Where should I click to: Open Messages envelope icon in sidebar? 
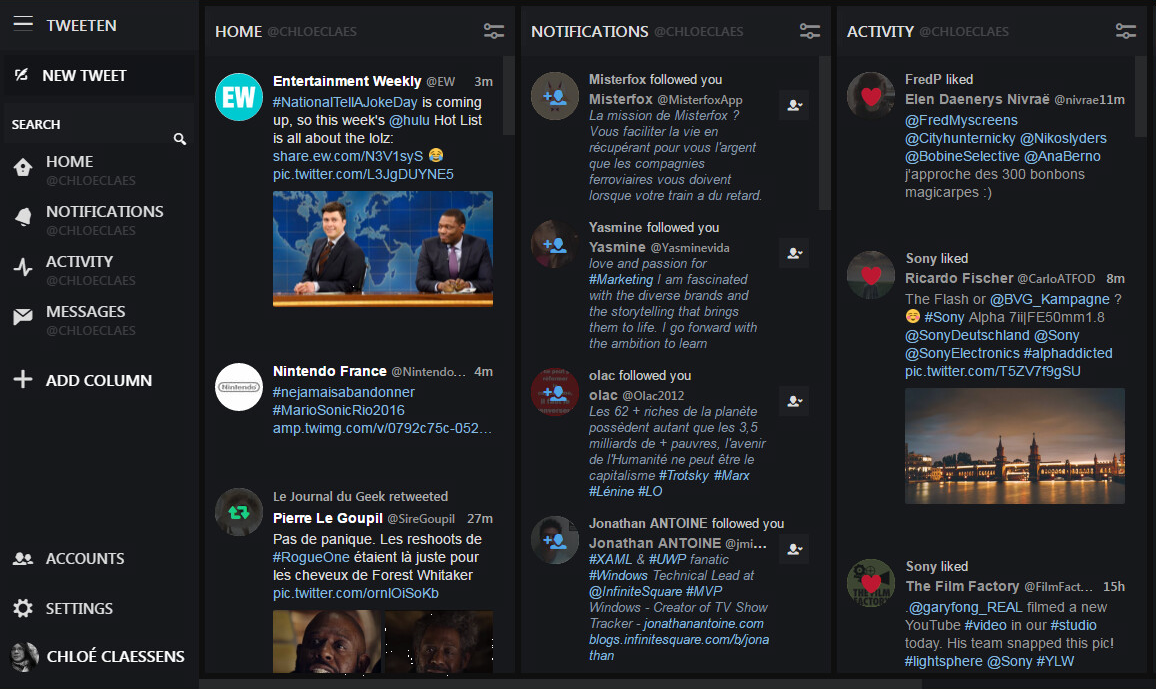pyautogui.click(x=23, y=318)
